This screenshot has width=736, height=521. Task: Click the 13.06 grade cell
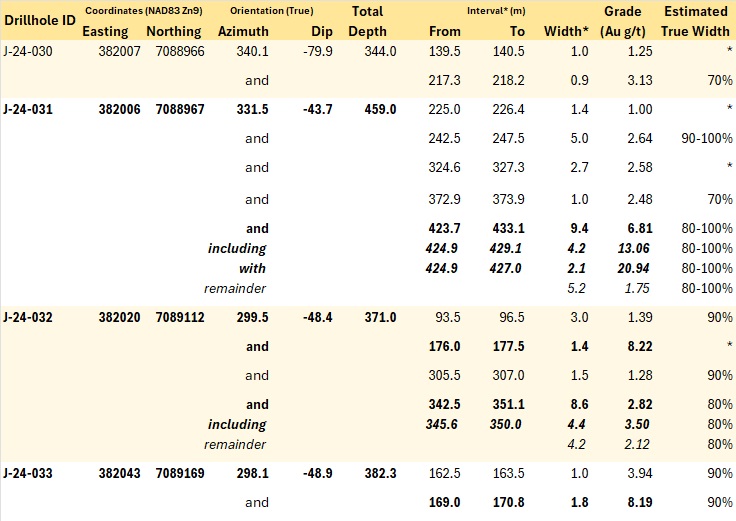point(634,248)
